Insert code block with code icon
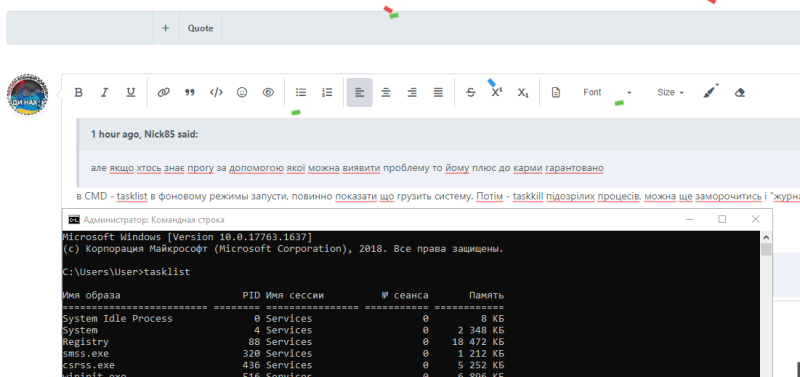Screen dimensions: 800x377 (216, 92)
